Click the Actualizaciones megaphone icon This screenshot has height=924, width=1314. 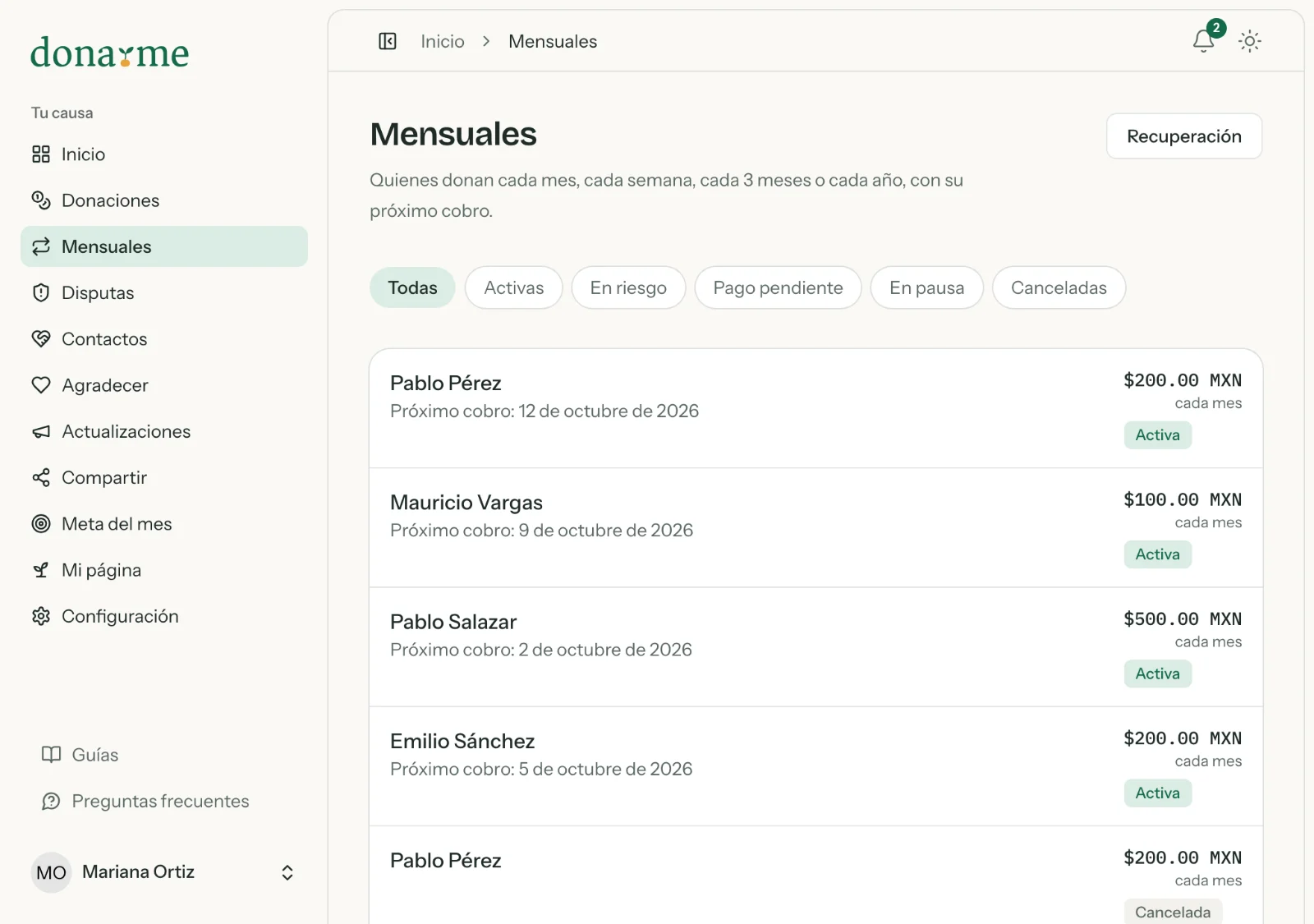(x=41, y=431)
